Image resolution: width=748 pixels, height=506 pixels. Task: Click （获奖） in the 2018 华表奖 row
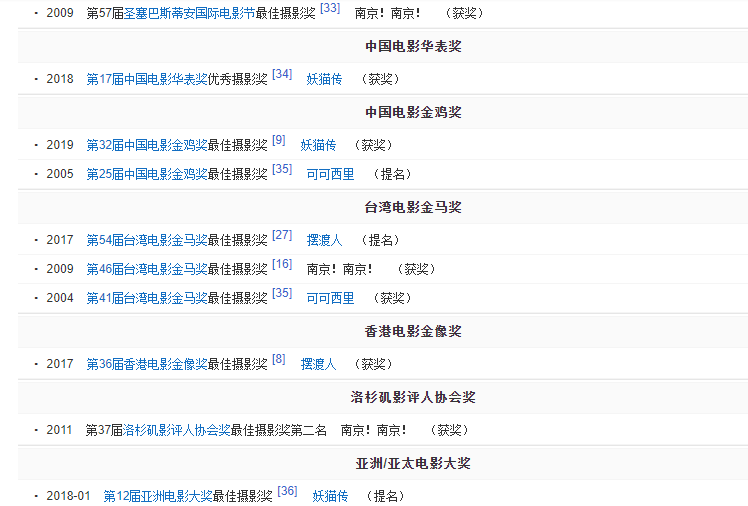click(381, 79)
